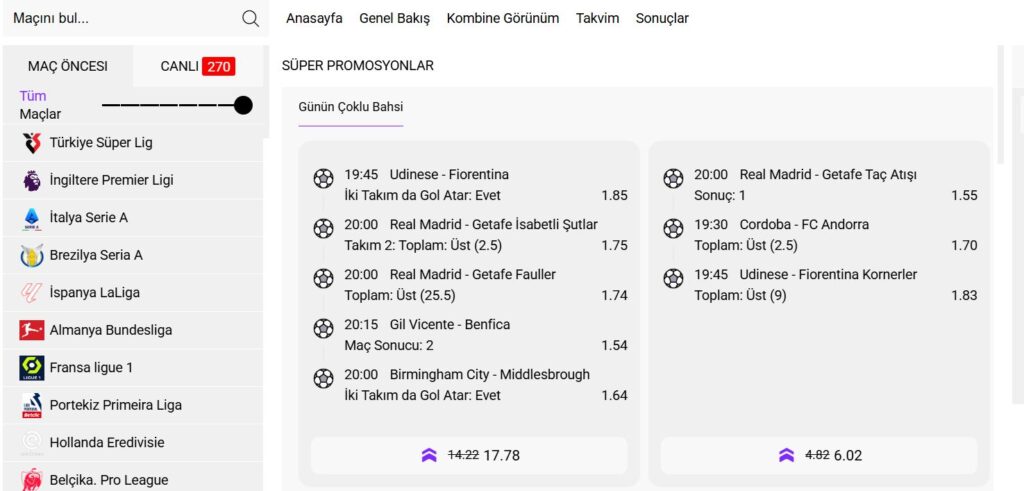This screenshot has width=1024, height=491.
Task: Choose the Brezilya Seria A logo
Action: click(32, 255)
